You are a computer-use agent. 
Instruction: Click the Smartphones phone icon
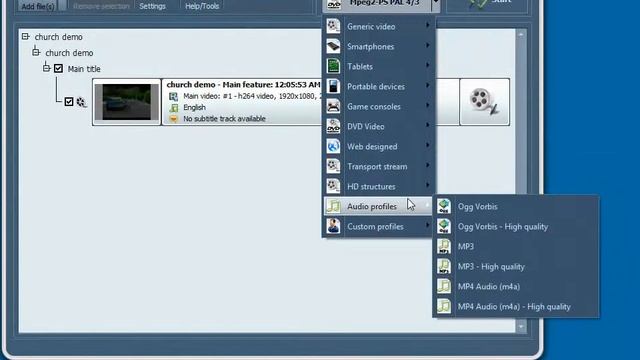333,46
